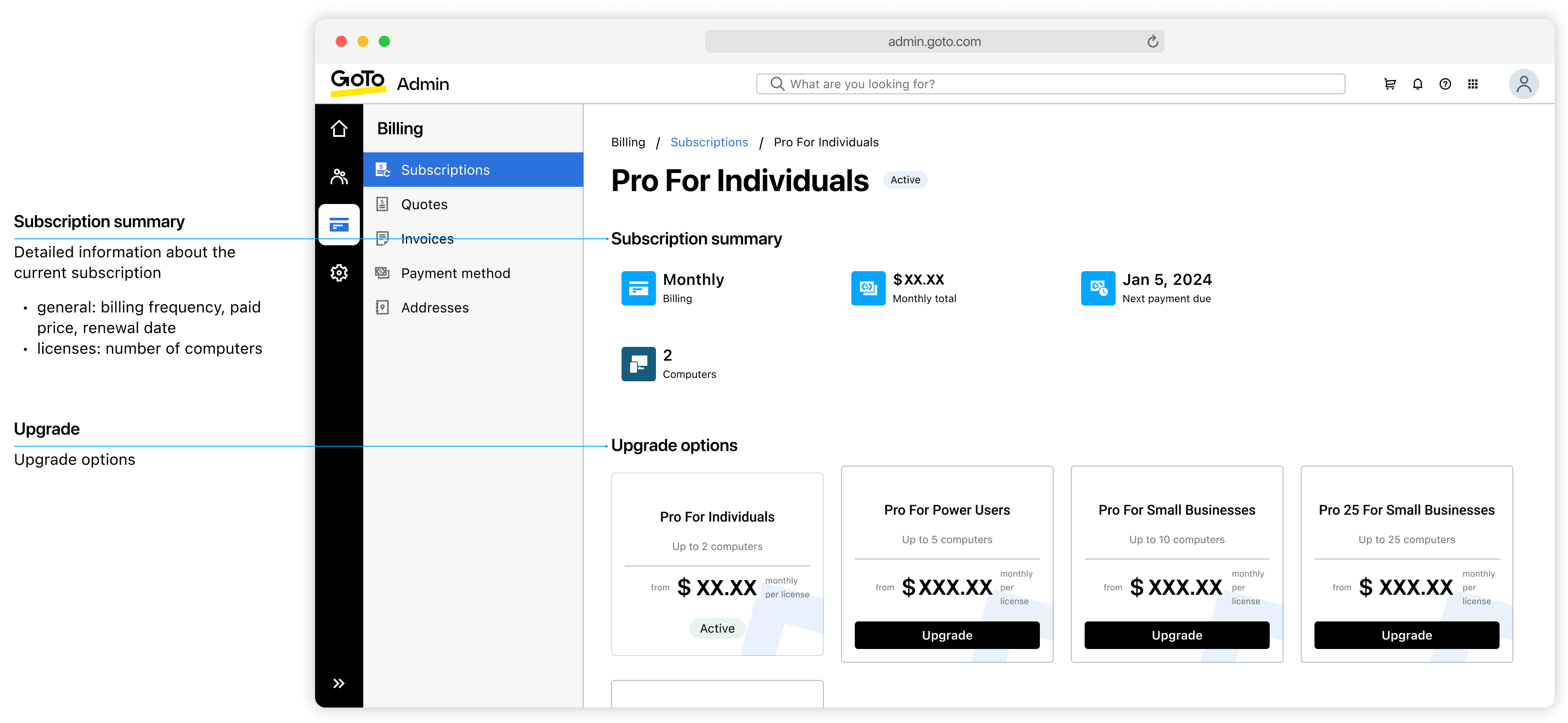This screenshot has width=1568, height=723.
Task: Click the Subscriptions menu icon
Action: click(x=382, y=170)
